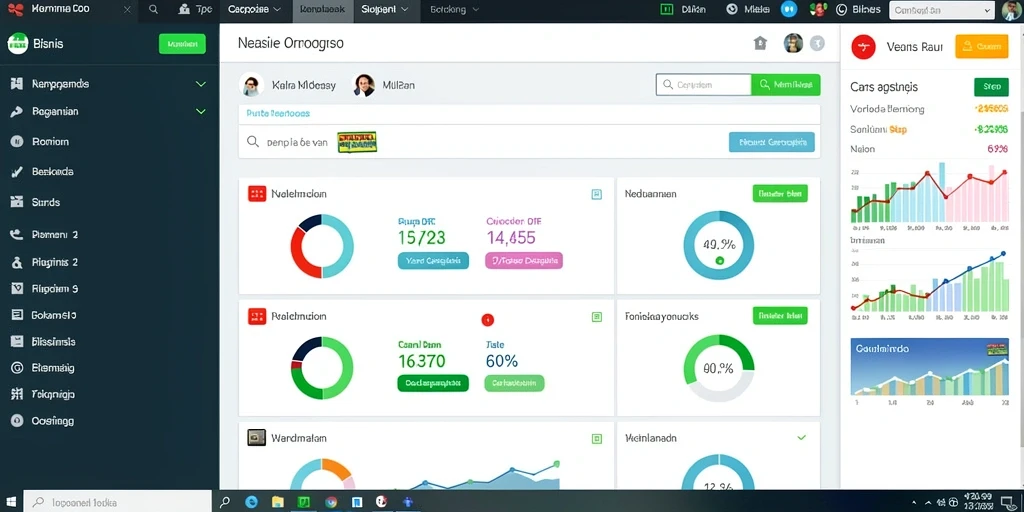Viewport: 1024px width, 512px height.
Task: Toggle the green square in Rolelmoion card
Action: [596, 317]
